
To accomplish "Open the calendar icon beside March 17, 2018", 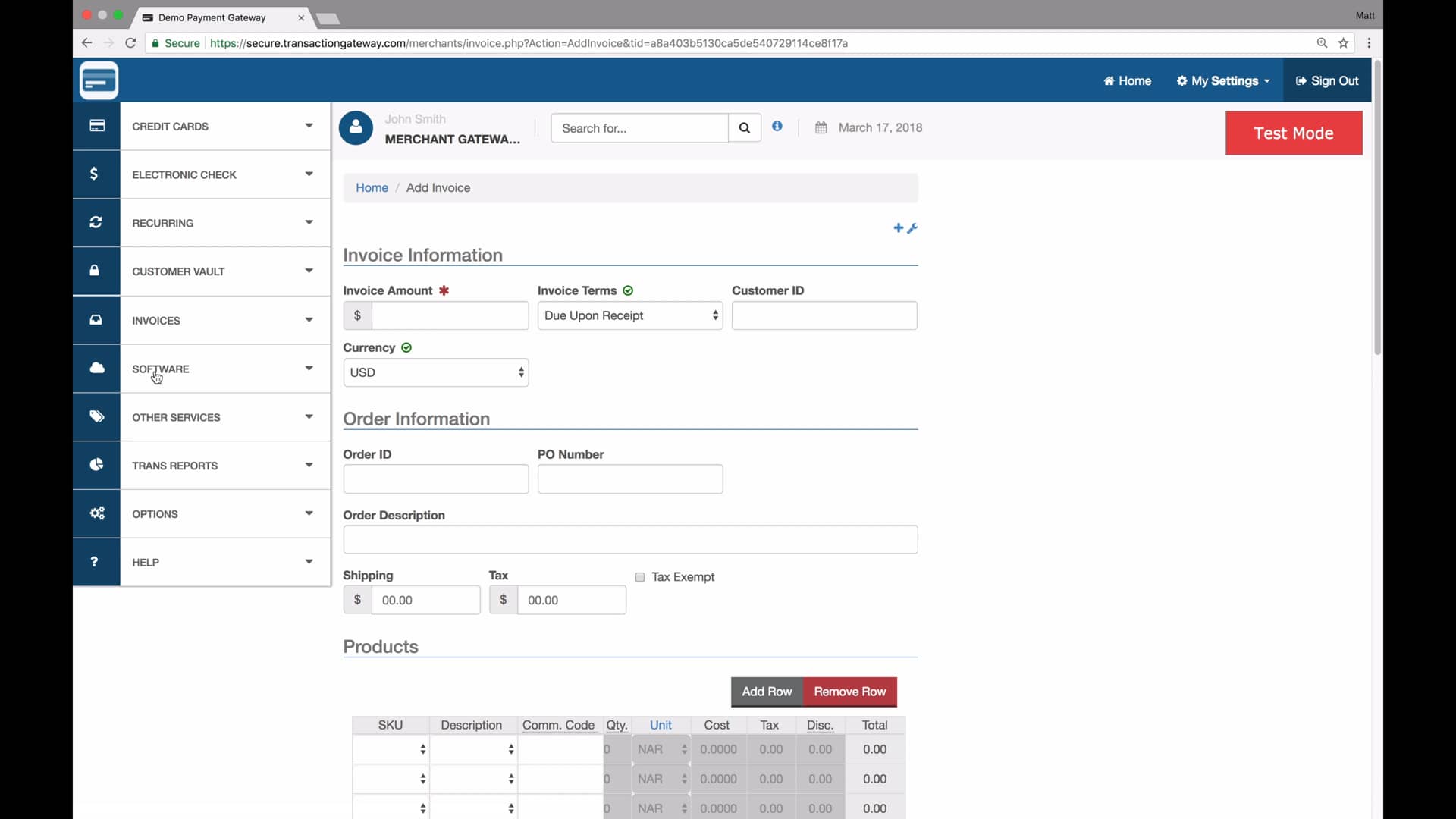I will click(x=822, y=127).
